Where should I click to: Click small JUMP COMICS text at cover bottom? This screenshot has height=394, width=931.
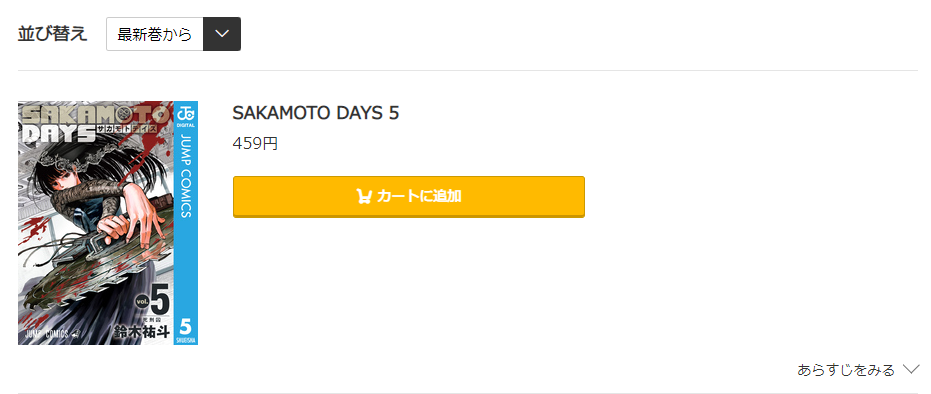(x=50, y=333)
